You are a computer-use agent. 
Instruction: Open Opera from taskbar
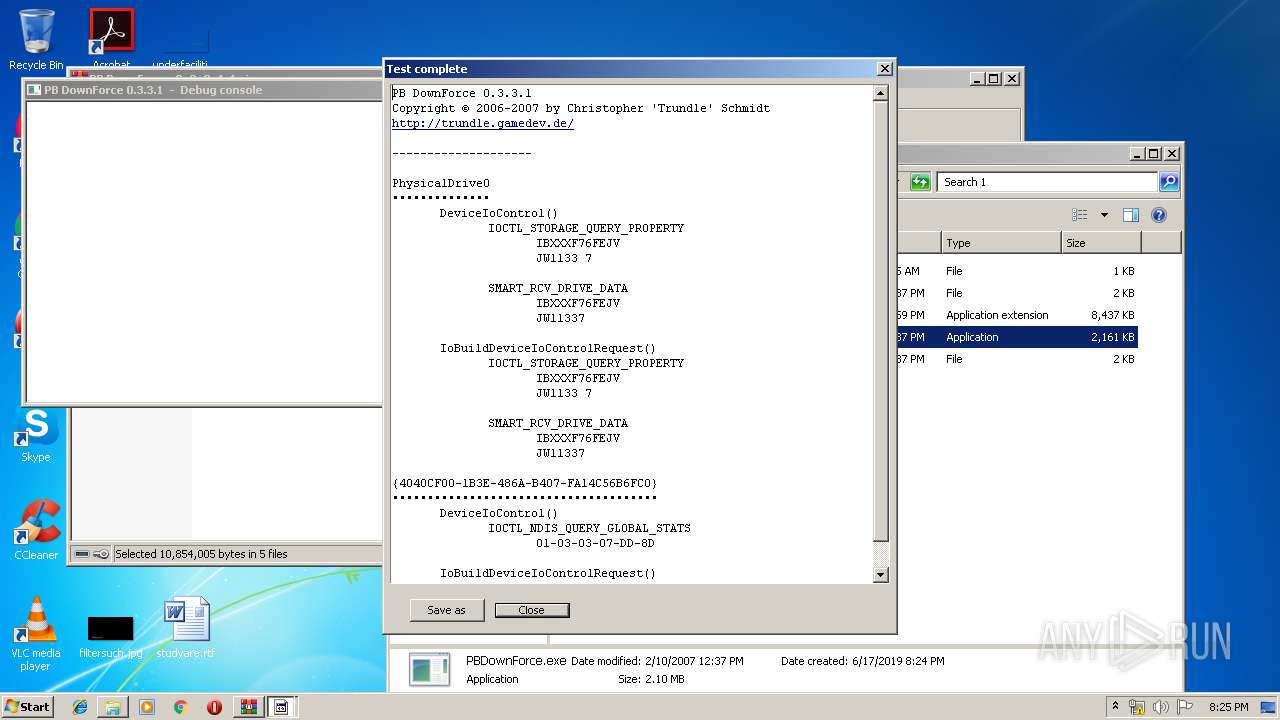click(x=214, y=707)
